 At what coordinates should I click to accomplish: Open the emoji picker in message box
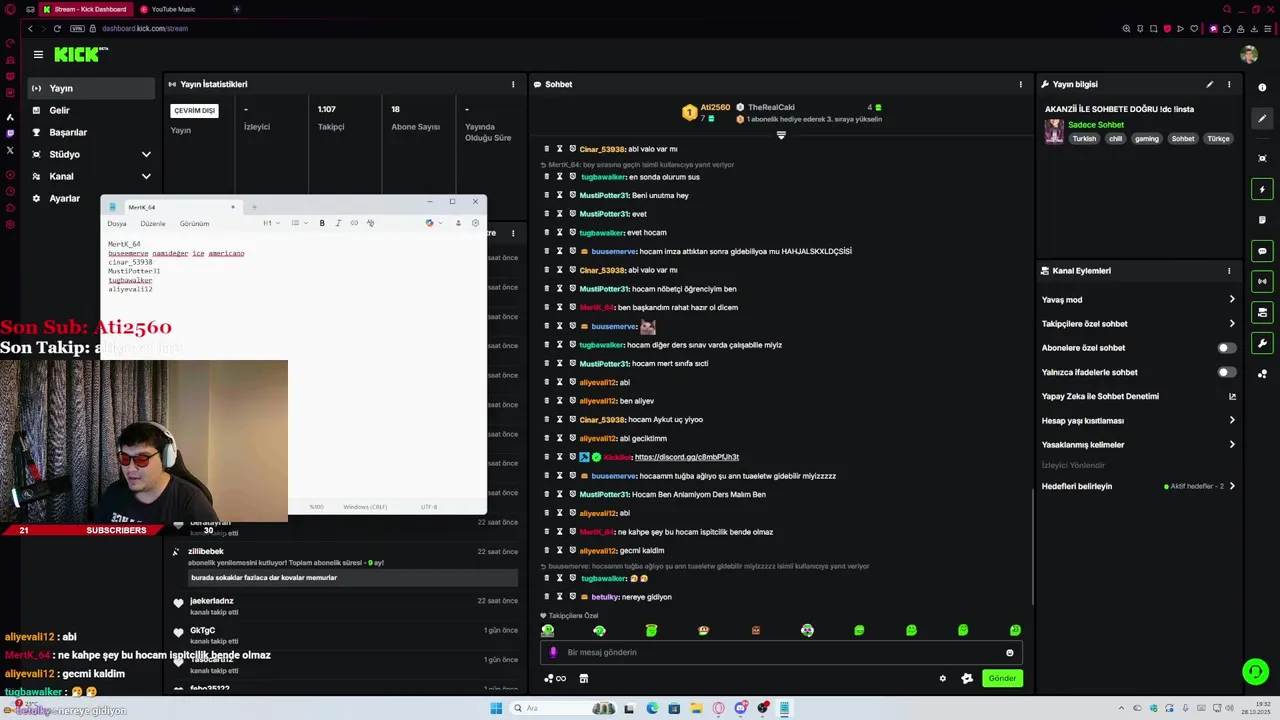(1009, 653)
